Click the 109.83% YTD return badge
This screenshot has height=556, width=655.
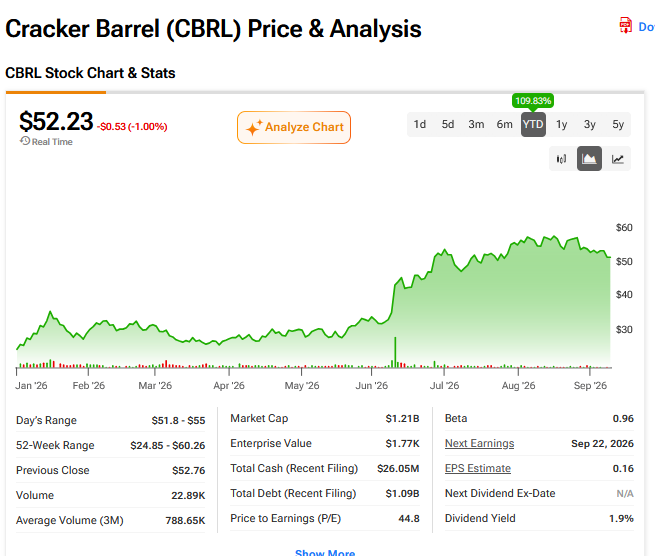pos(533,101)
